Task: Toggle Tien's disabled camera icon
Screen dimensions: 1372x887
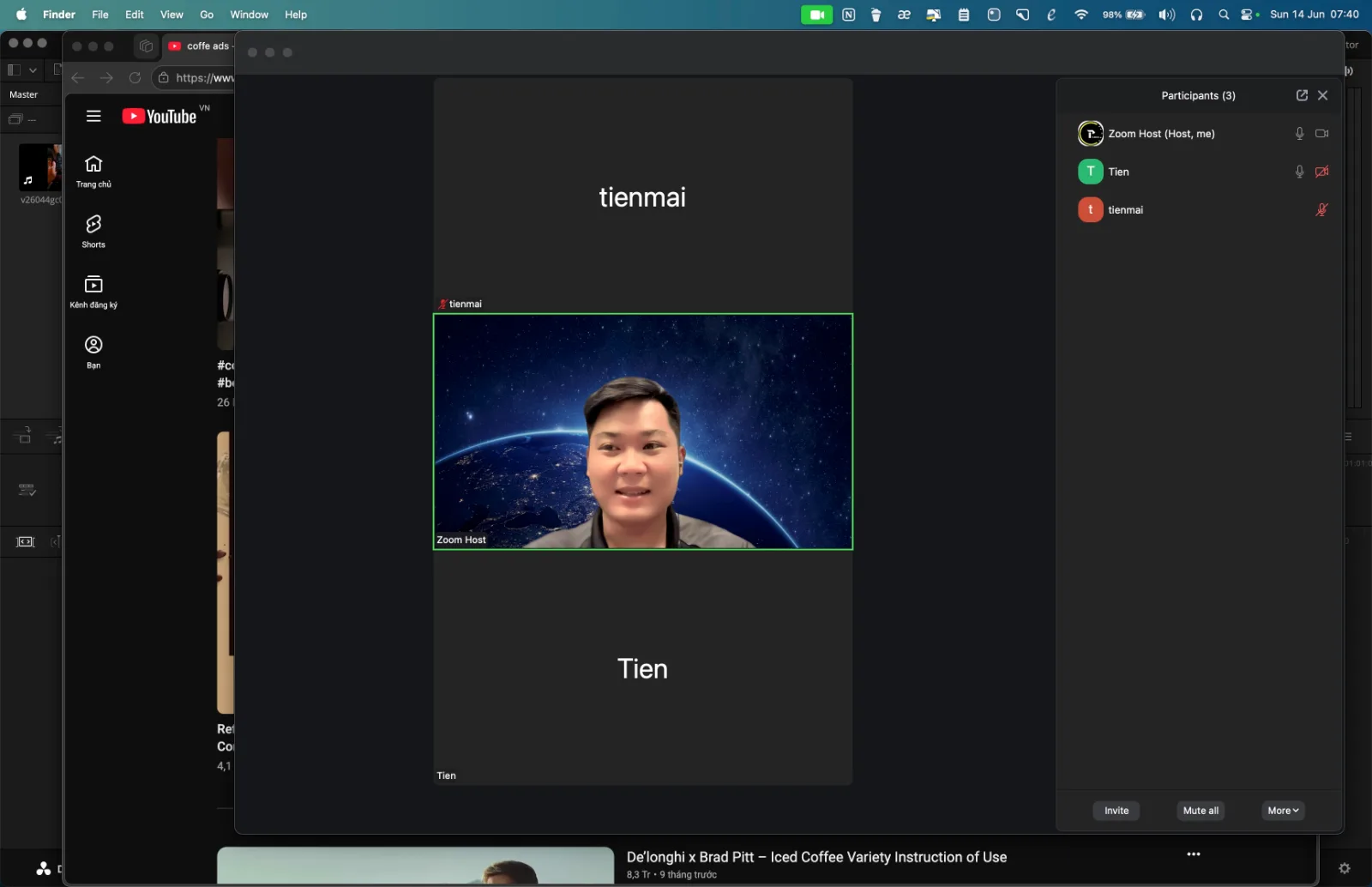Action: (1321, 172)
